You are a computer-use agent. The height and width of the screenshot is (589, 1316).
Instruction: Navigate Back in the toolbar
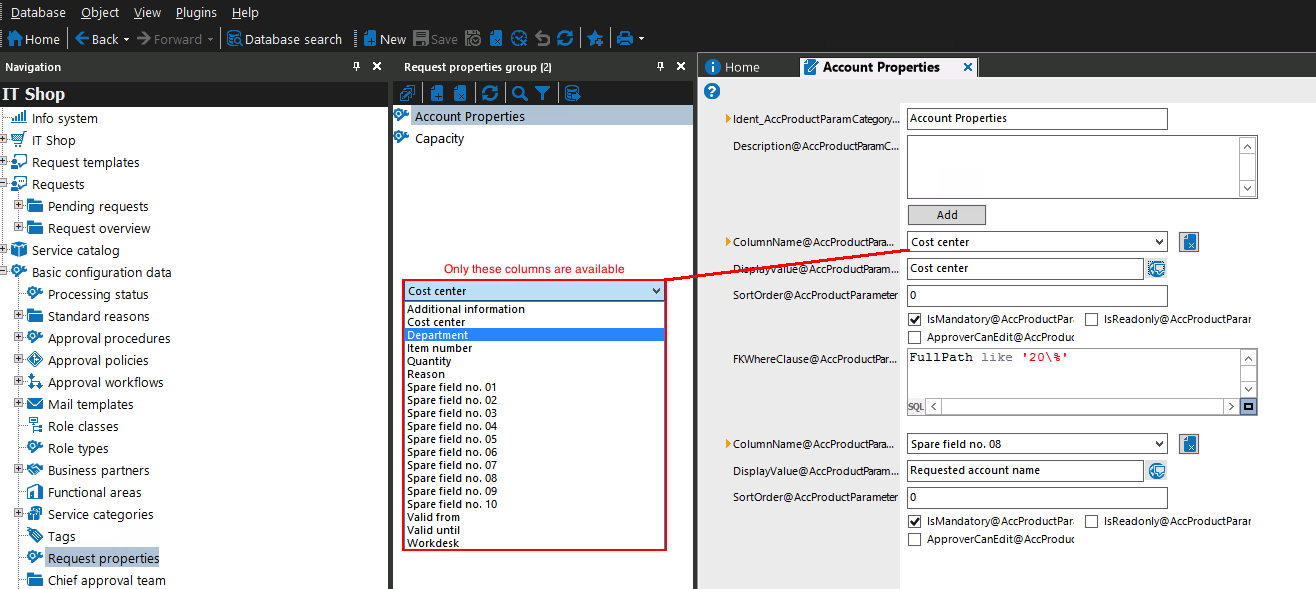pos(97,39)
